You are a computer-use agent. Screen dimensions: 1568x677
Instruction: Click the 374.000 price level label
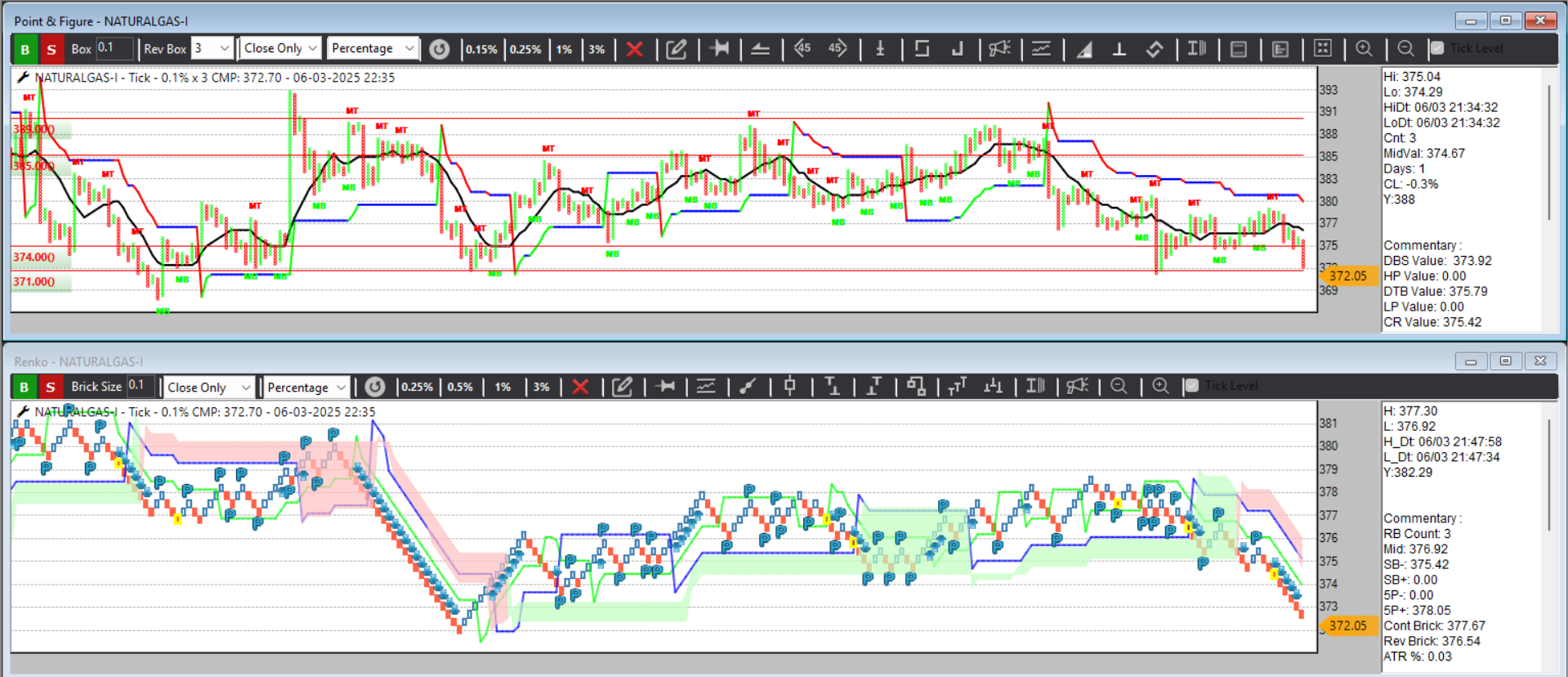[x=34, y=257]
